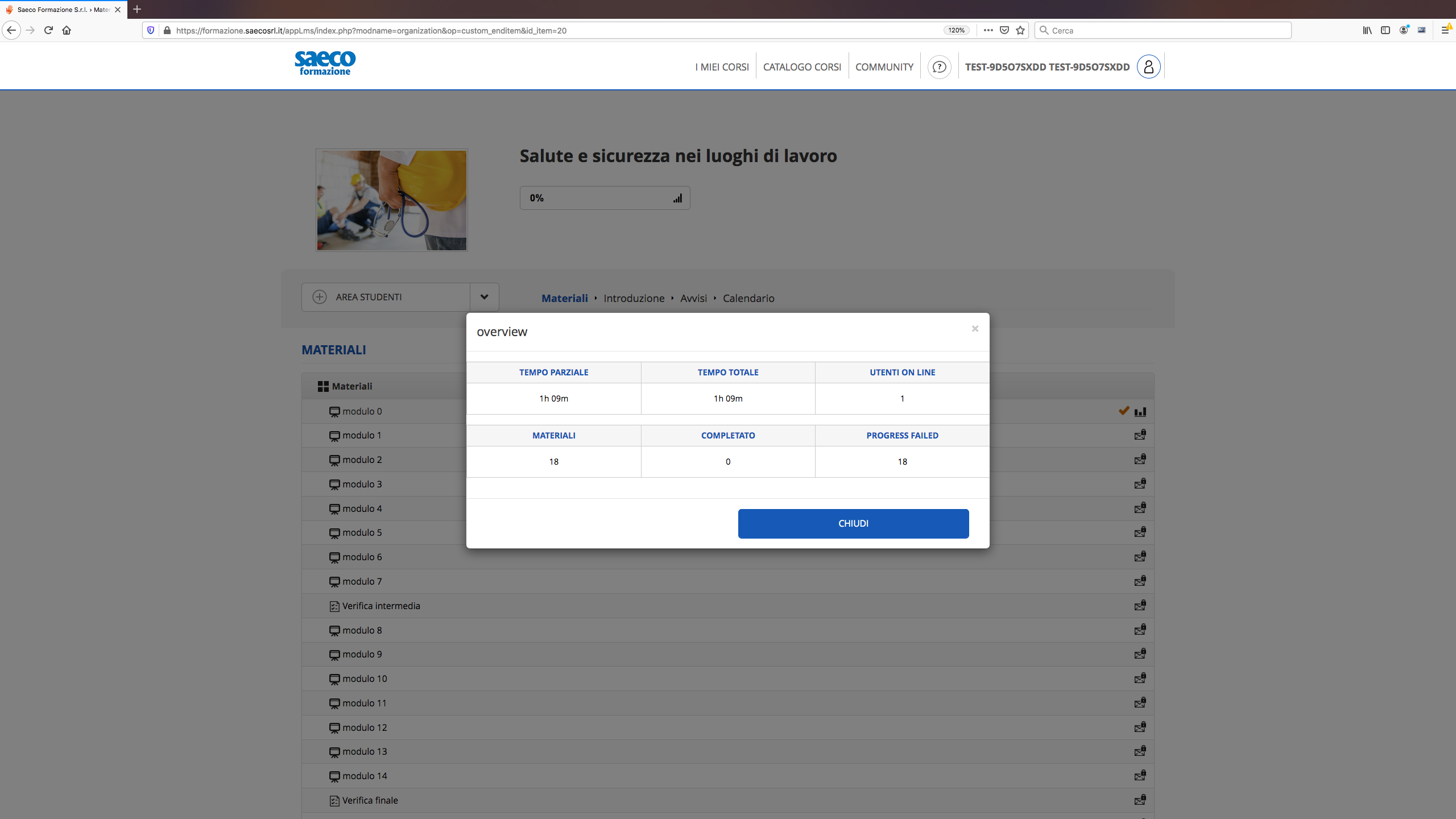Click the Firefox home icon
The width and height of the screenshot is (1456, 819).
67,30
